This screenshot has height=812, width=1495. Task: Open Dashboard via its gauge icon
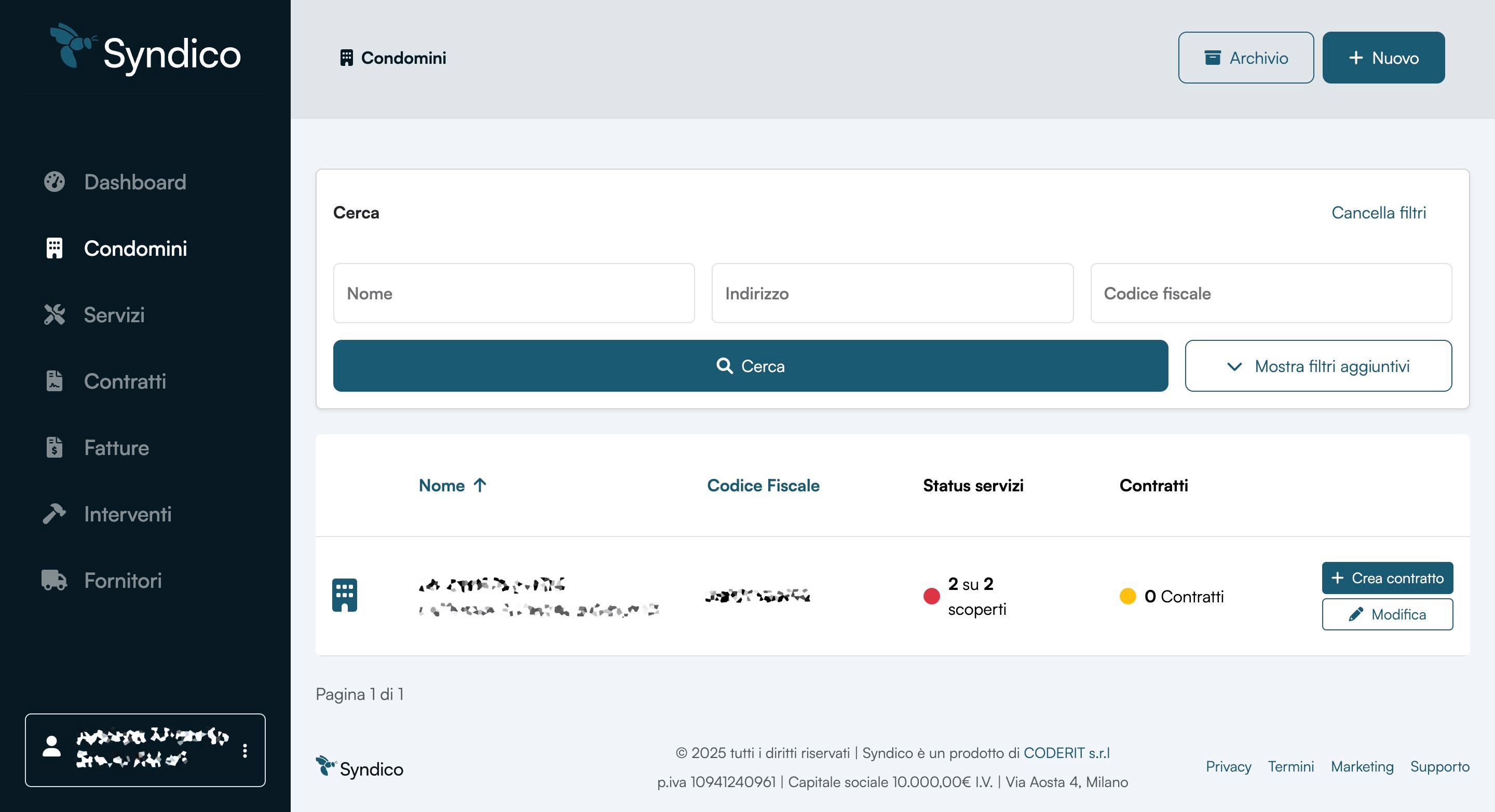click(x=55, y=182)
